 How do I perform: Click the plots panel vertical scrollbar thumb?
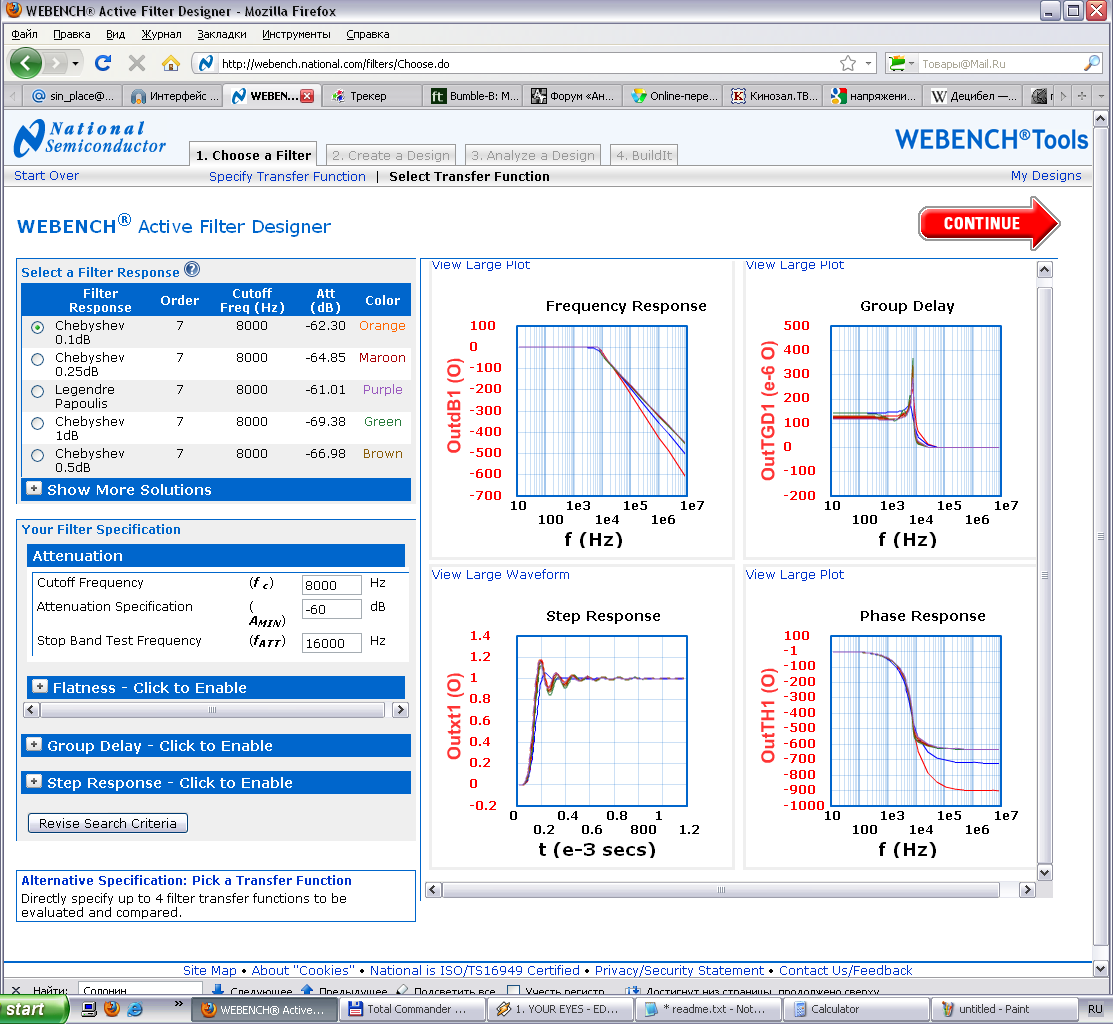coord(1044,575)
